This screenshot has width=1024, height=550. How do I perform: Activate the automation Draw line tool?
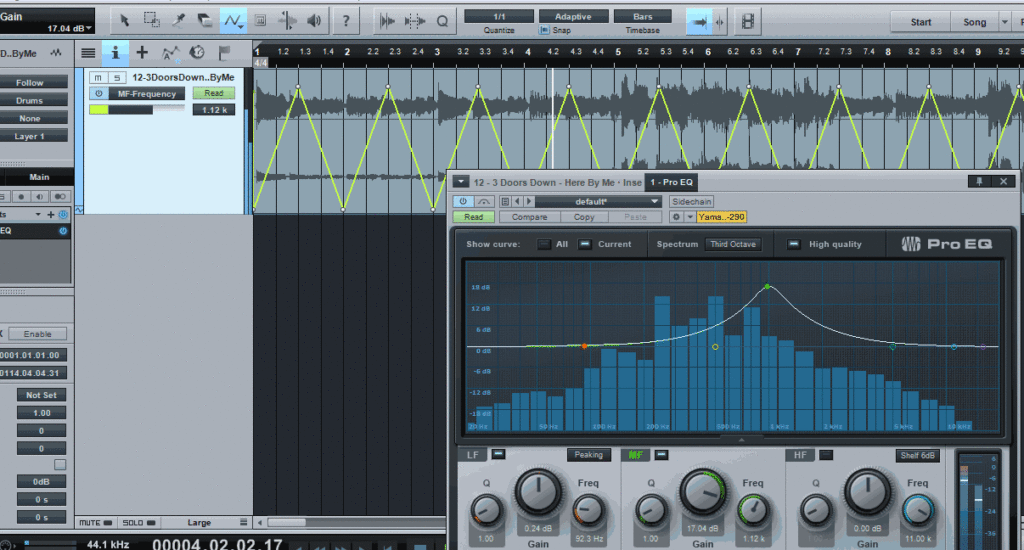tap(232, 21)
